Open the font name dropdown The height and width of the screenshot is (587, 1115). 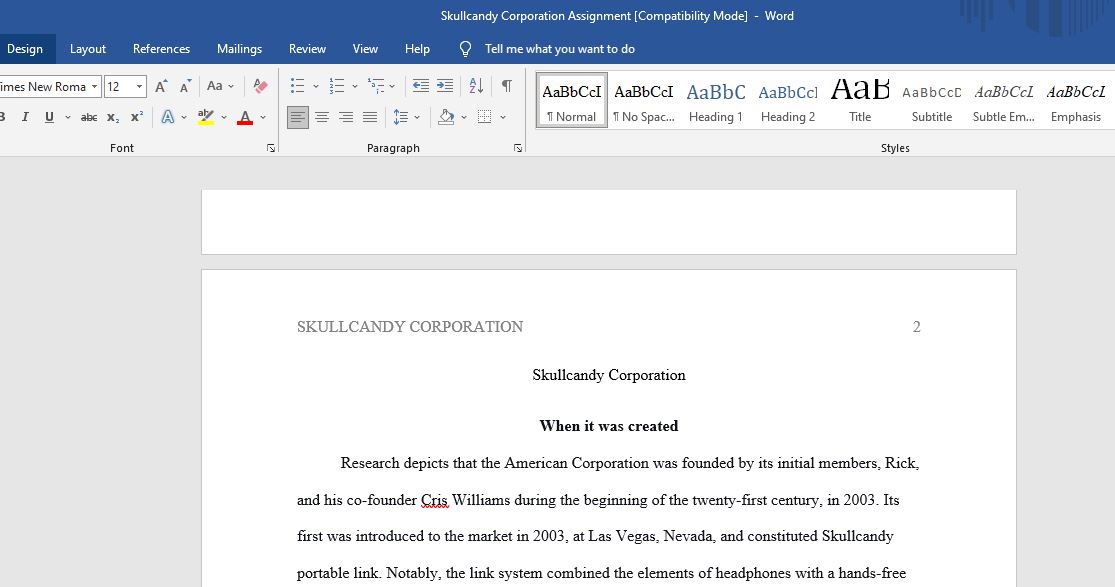94,87
